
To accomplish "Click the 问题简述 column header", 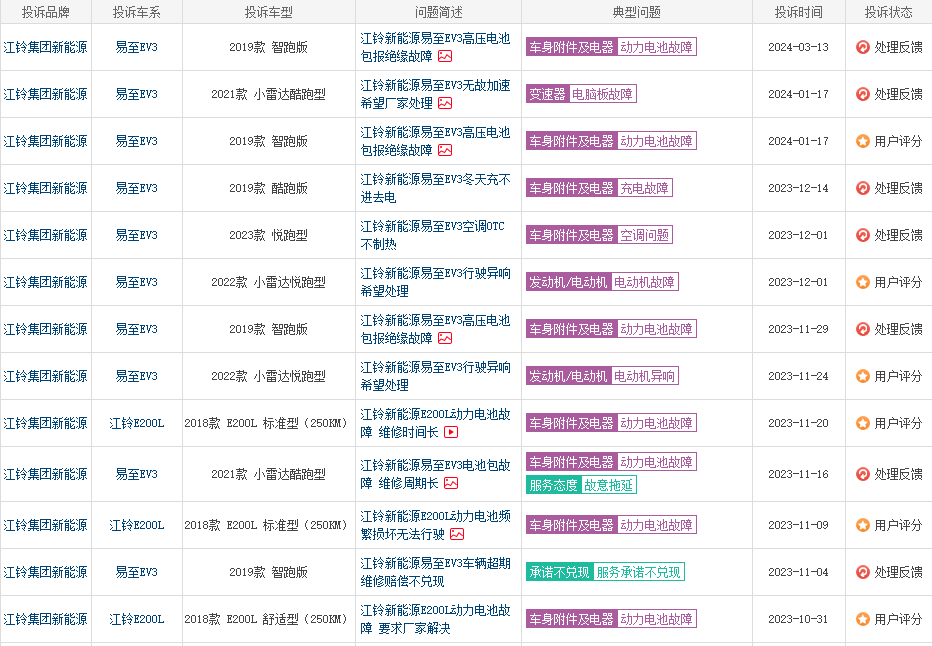I will (439, 12).
